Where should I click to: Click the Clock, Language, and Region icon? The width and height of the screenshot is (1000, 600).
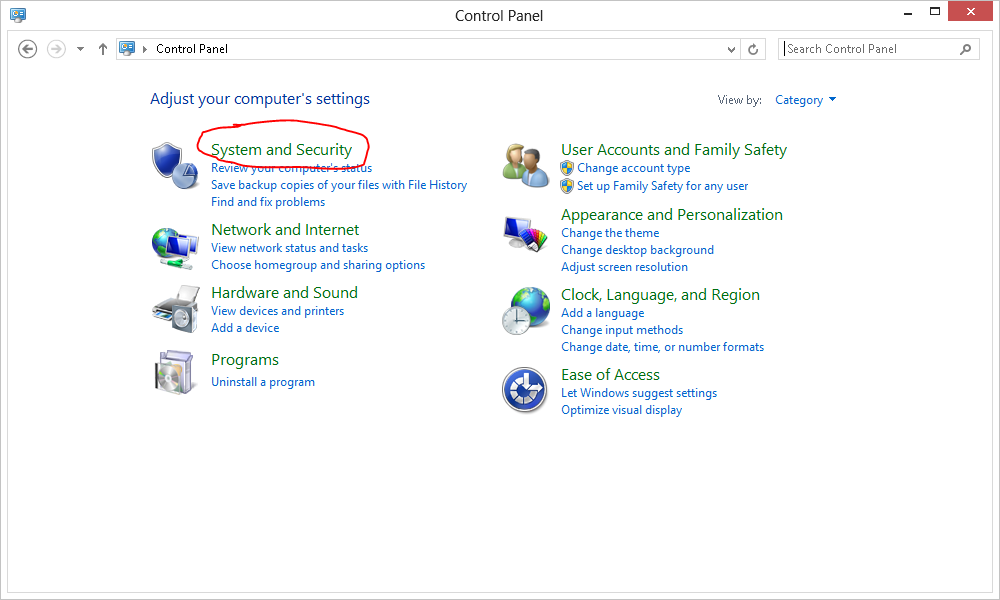pyautogui.click(x=526, y=311)
